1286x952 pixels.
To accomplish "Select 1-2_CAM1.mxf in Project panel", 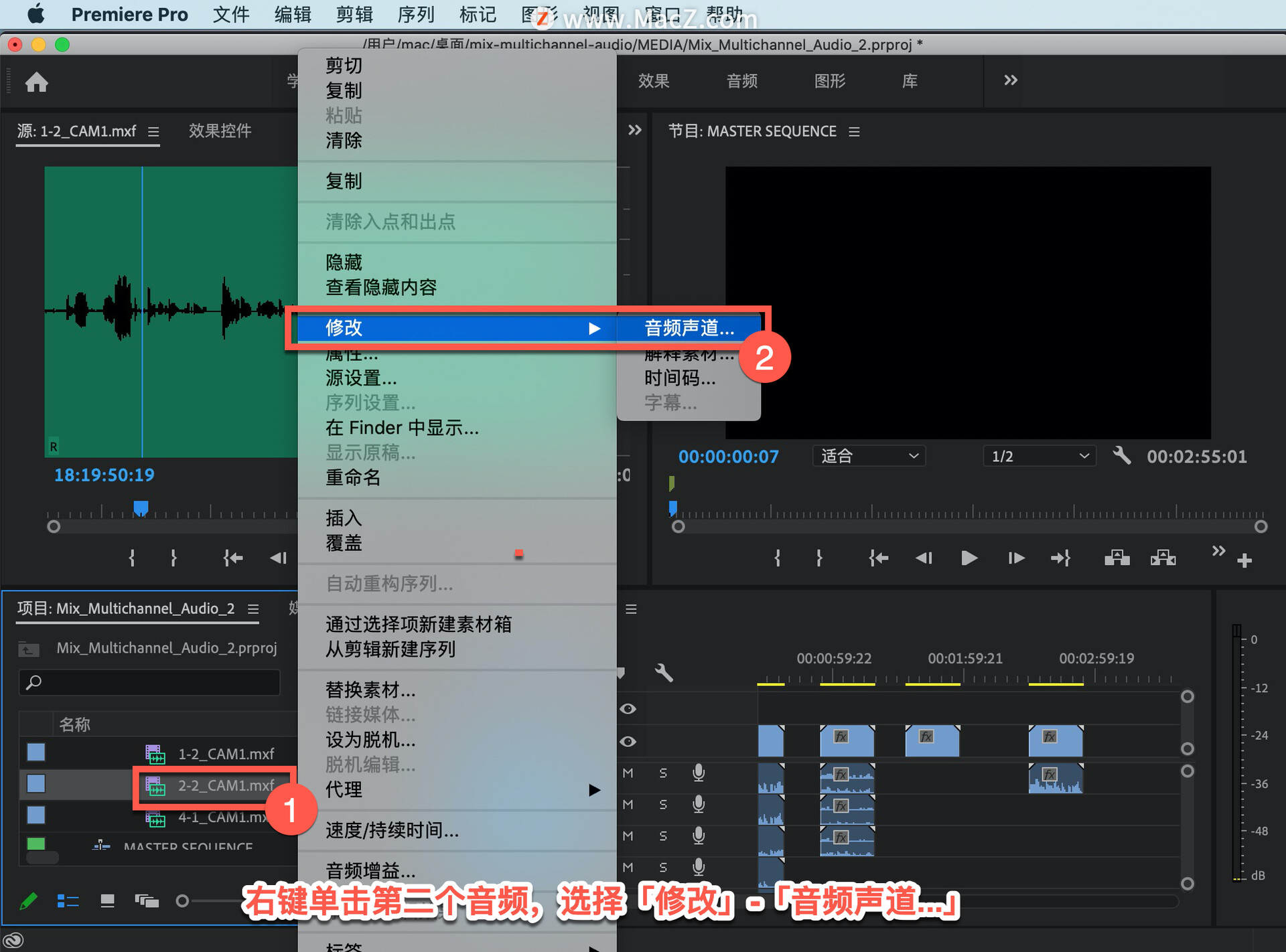I will 226,754.
